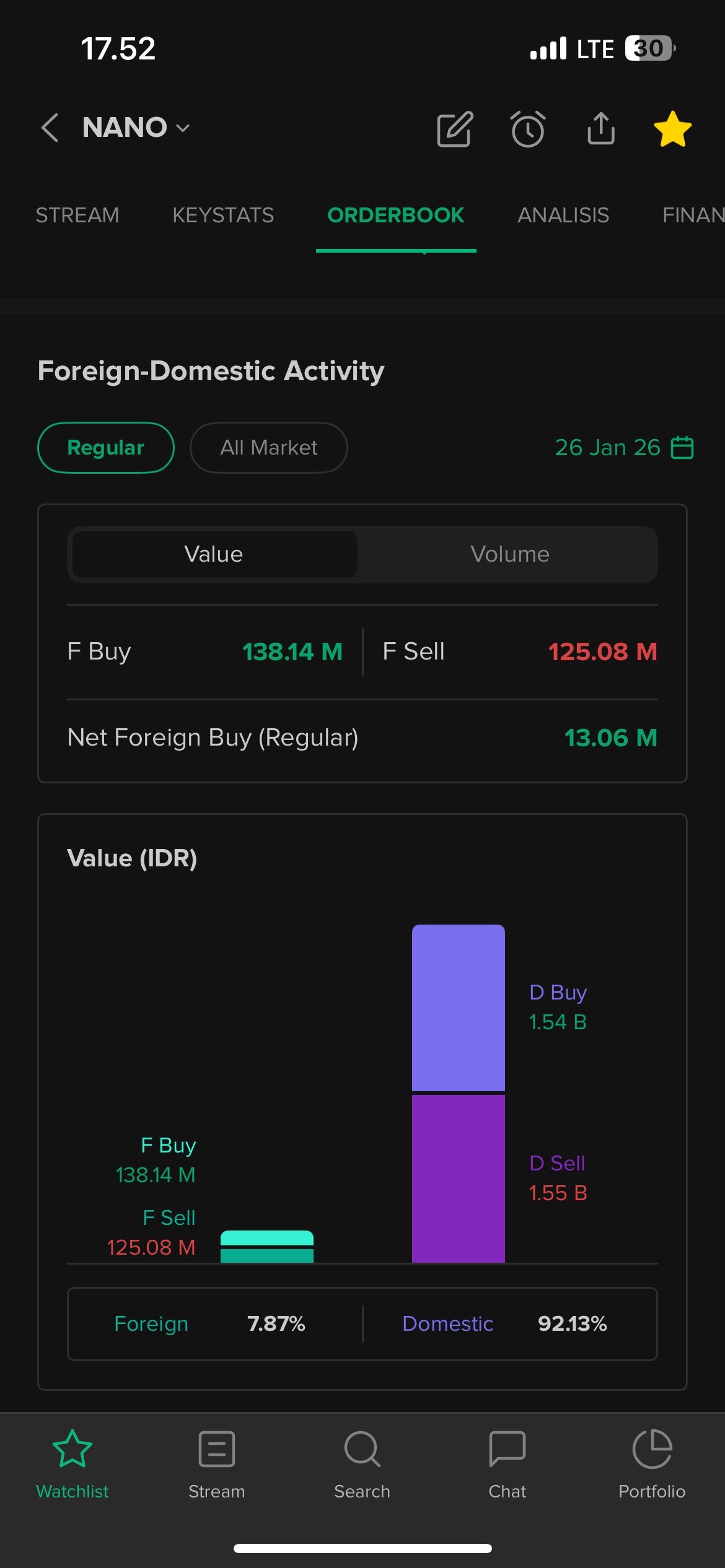Image resolution: width=725 pixels, height=1568 pixels.
Task: Switch to the ANALISIS tab
Action: (563, 216)
